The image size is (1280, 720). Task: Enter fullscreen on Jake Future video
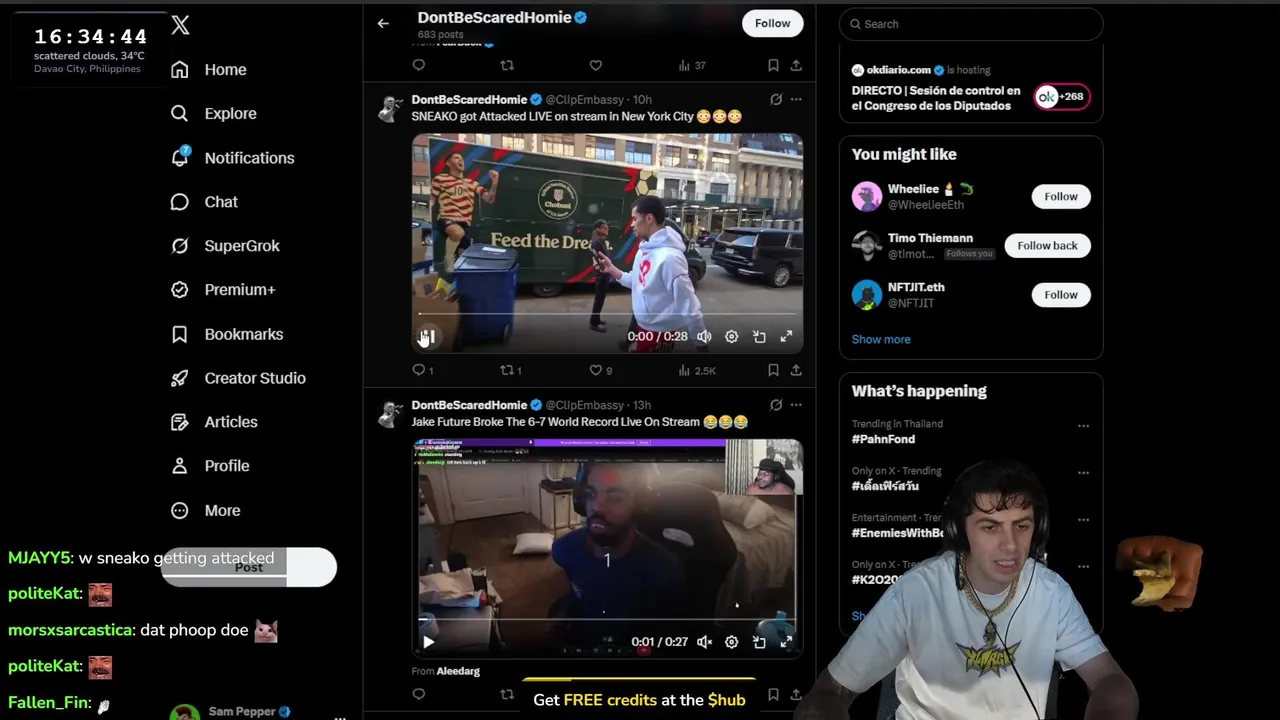coord(786,642)
